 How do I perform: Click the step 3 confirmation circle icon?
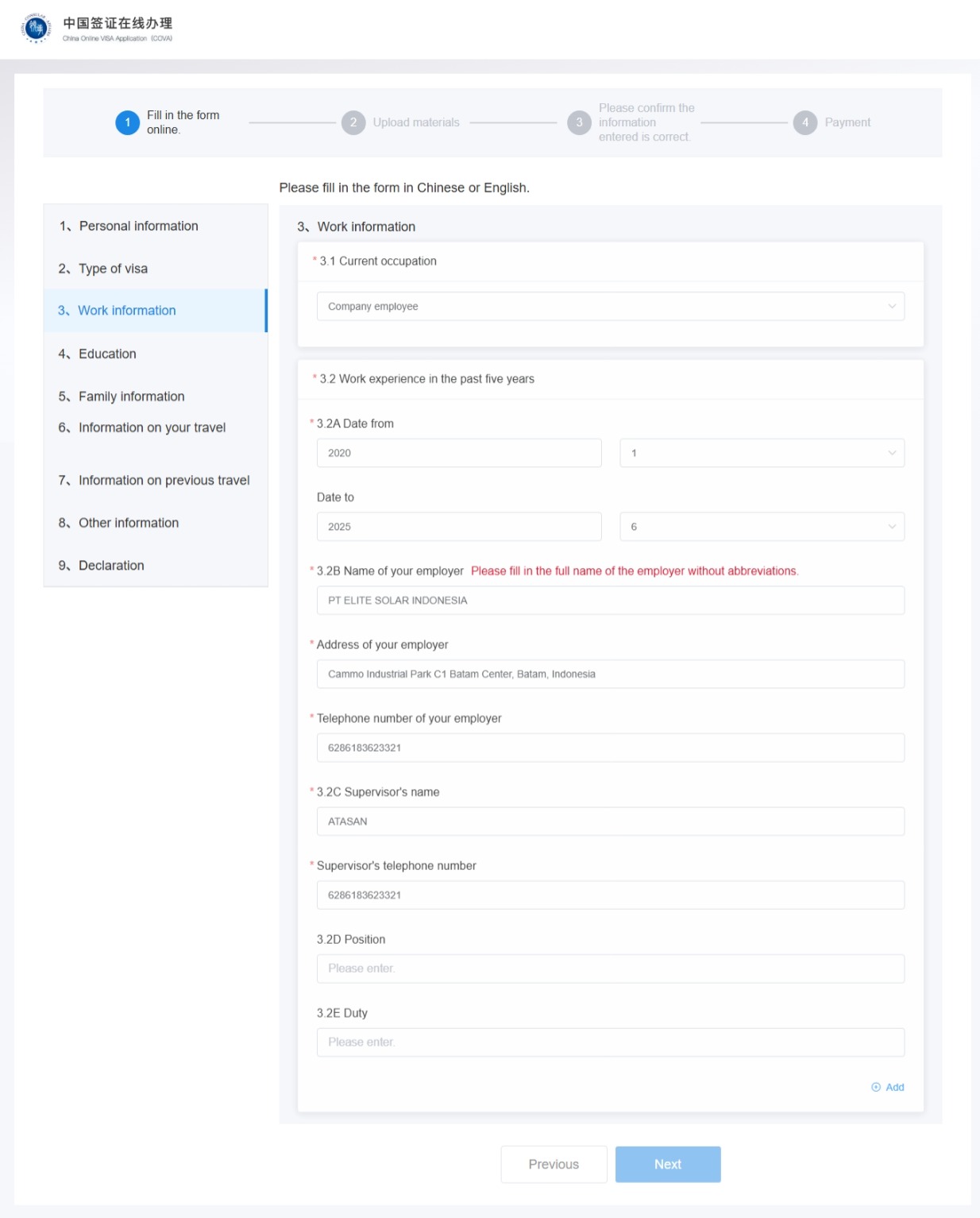click(x=579, y=122)
